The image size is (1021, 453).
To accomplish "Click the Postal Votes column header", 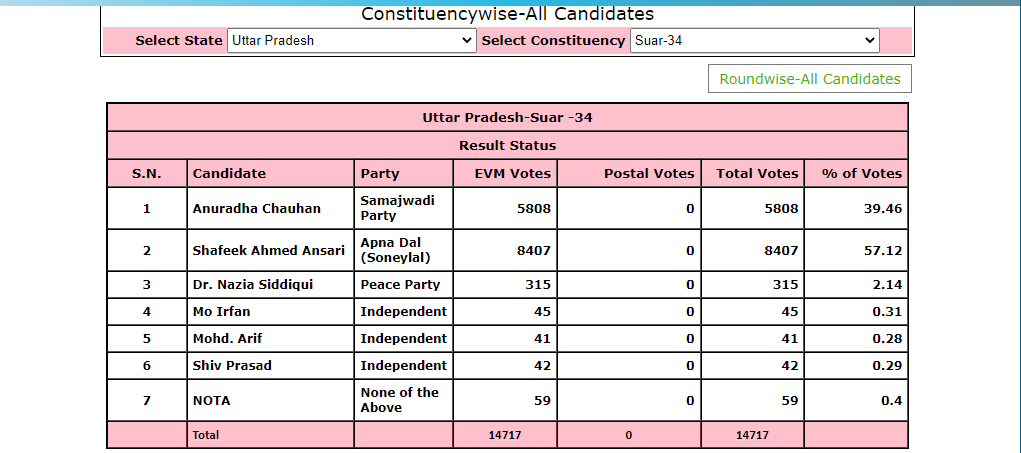I will coord(630,174).
